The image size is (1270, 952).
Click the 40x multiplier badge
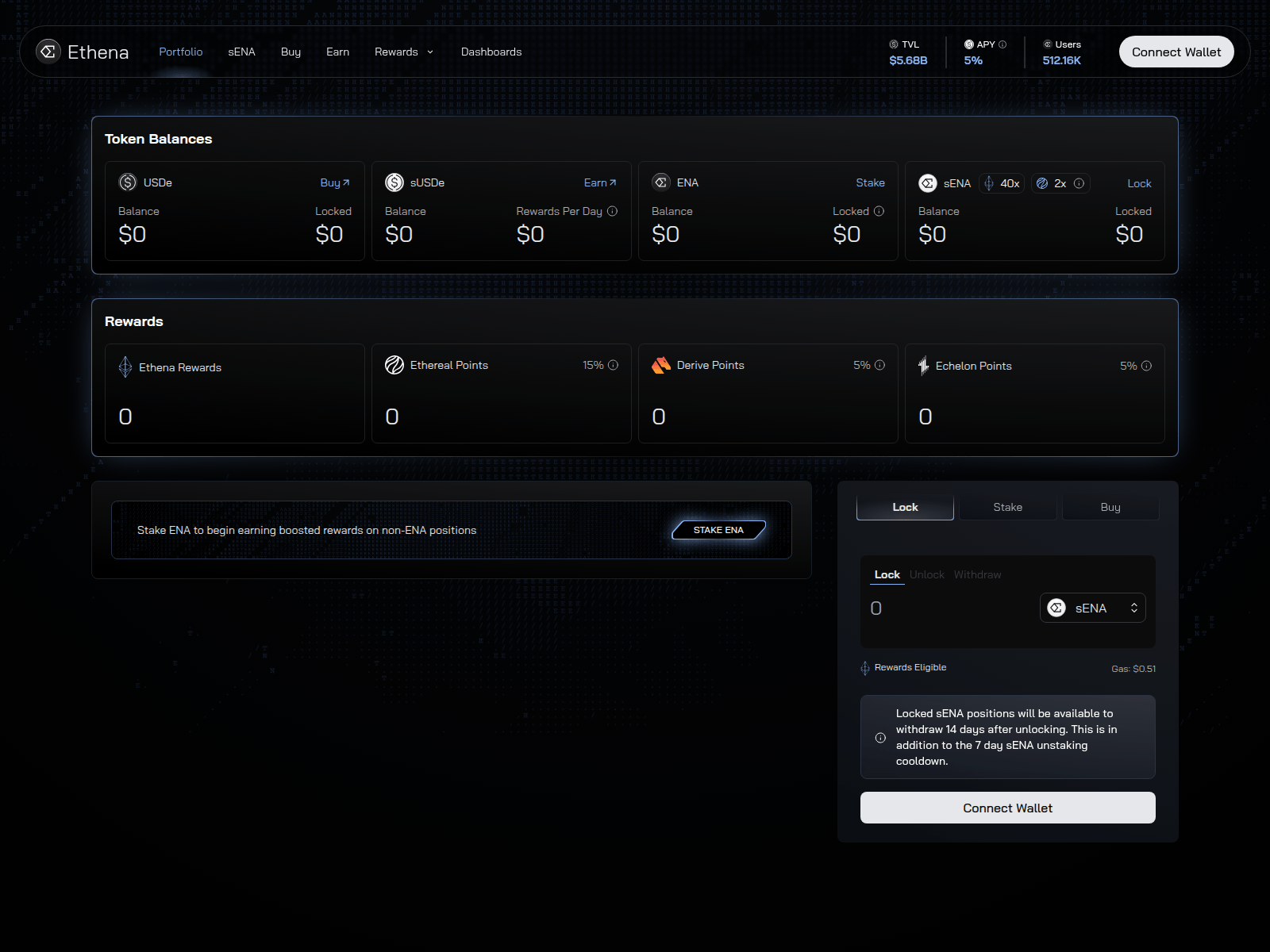[1002, 183]
